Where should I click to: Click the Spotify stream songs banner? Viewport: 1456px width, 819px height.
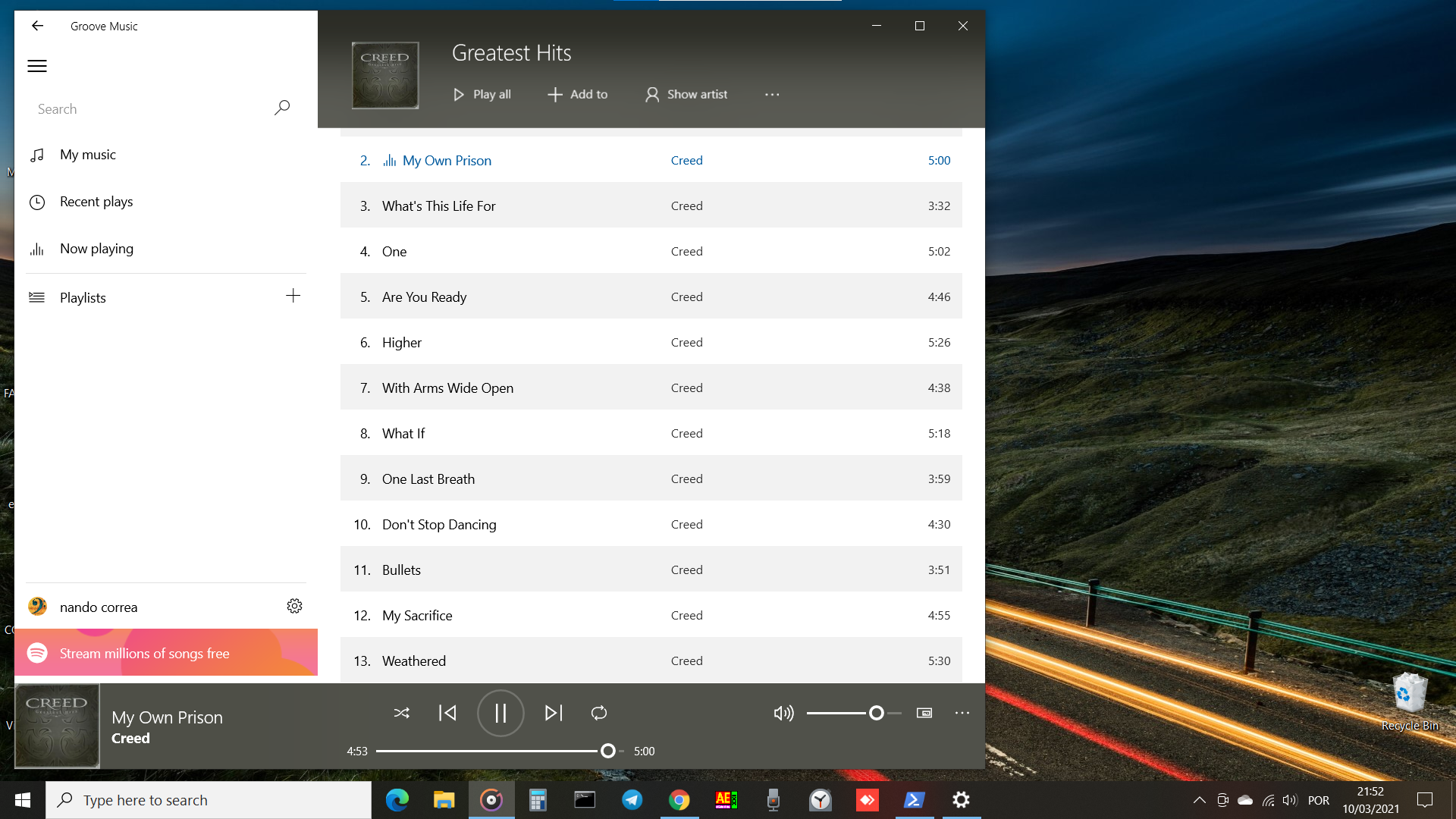tap(166, 653)
